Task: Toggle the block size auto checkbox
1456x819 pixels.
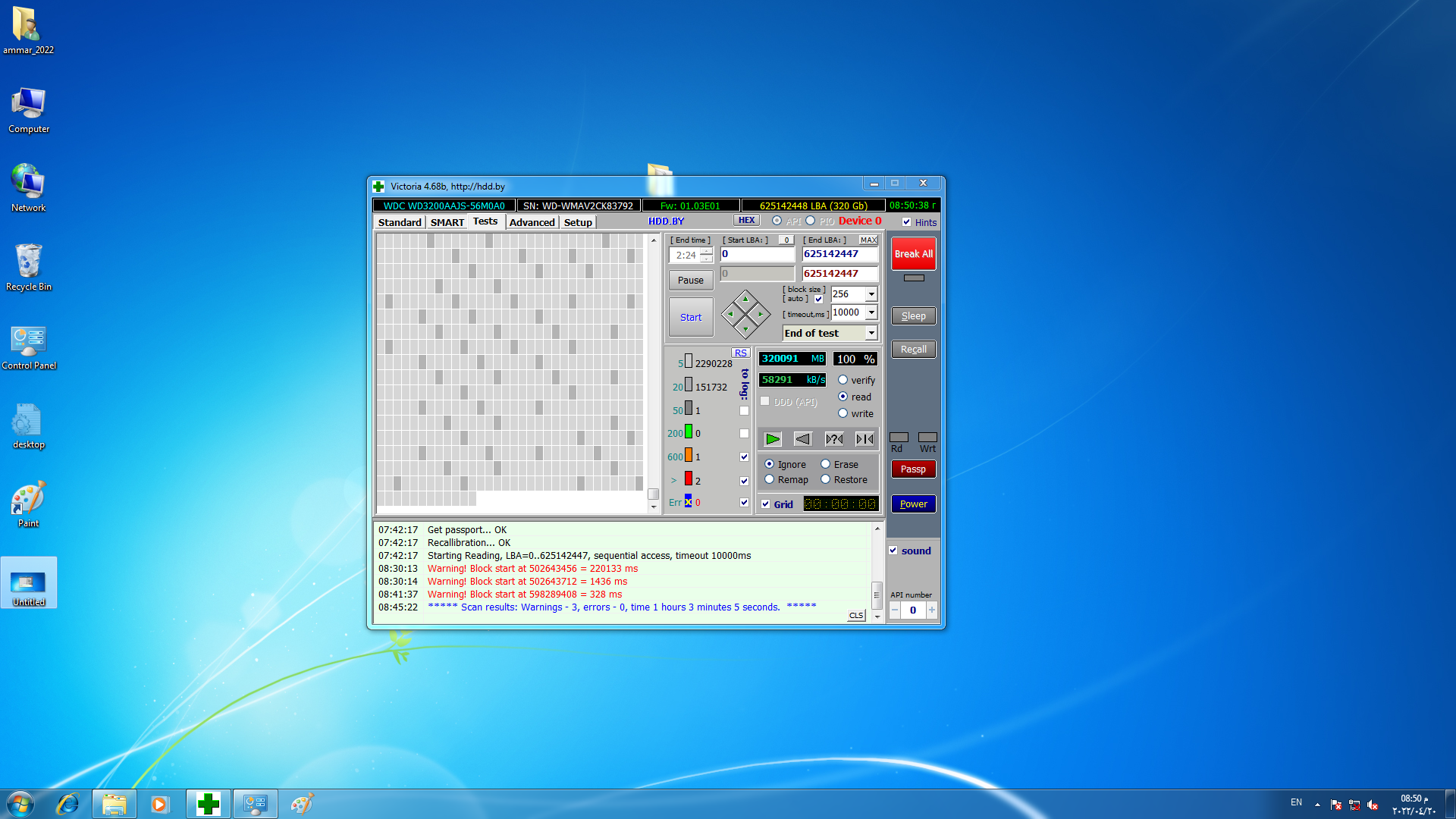Action: coord(818,300)
